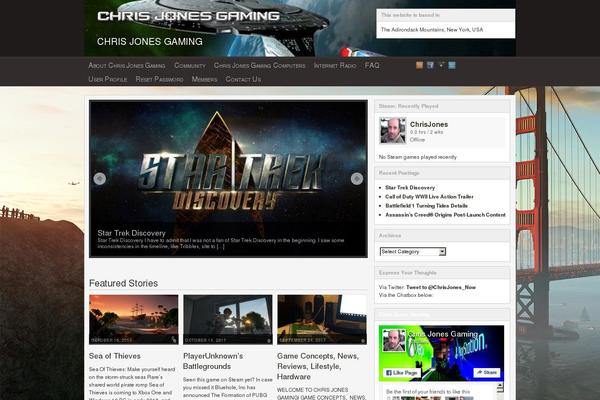
Task: Click Star Trek Discovery slider title
Action: pos(131,233)
